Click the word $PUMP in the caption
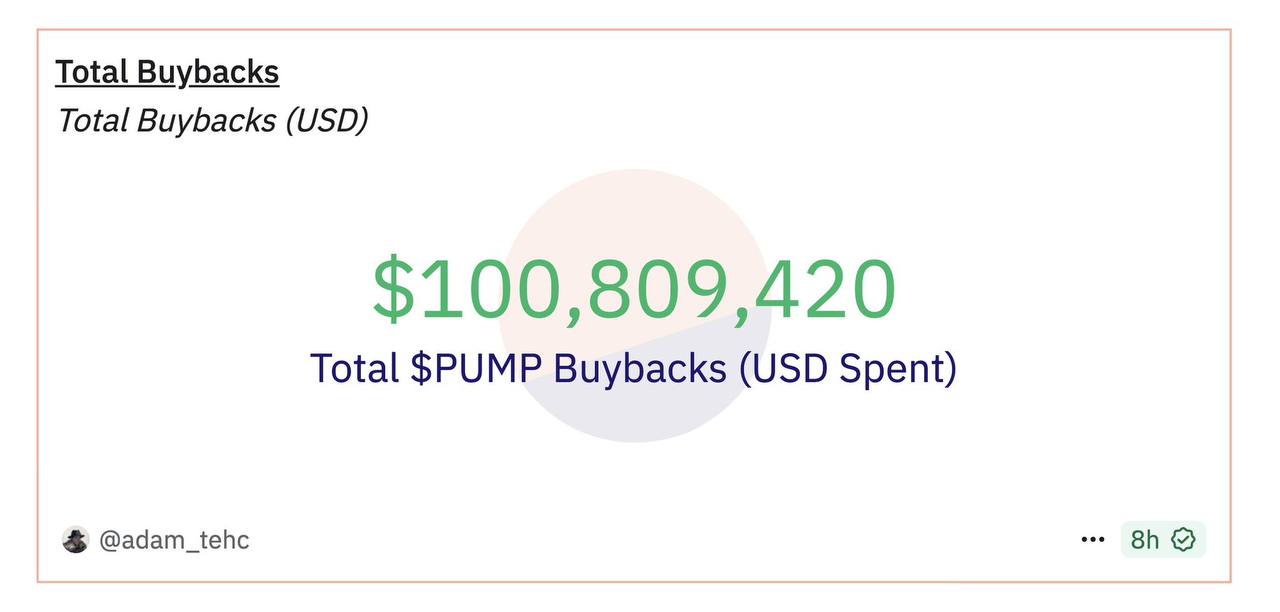The height and width of the screenshot is (612, 1280). (x=477, y=369)
